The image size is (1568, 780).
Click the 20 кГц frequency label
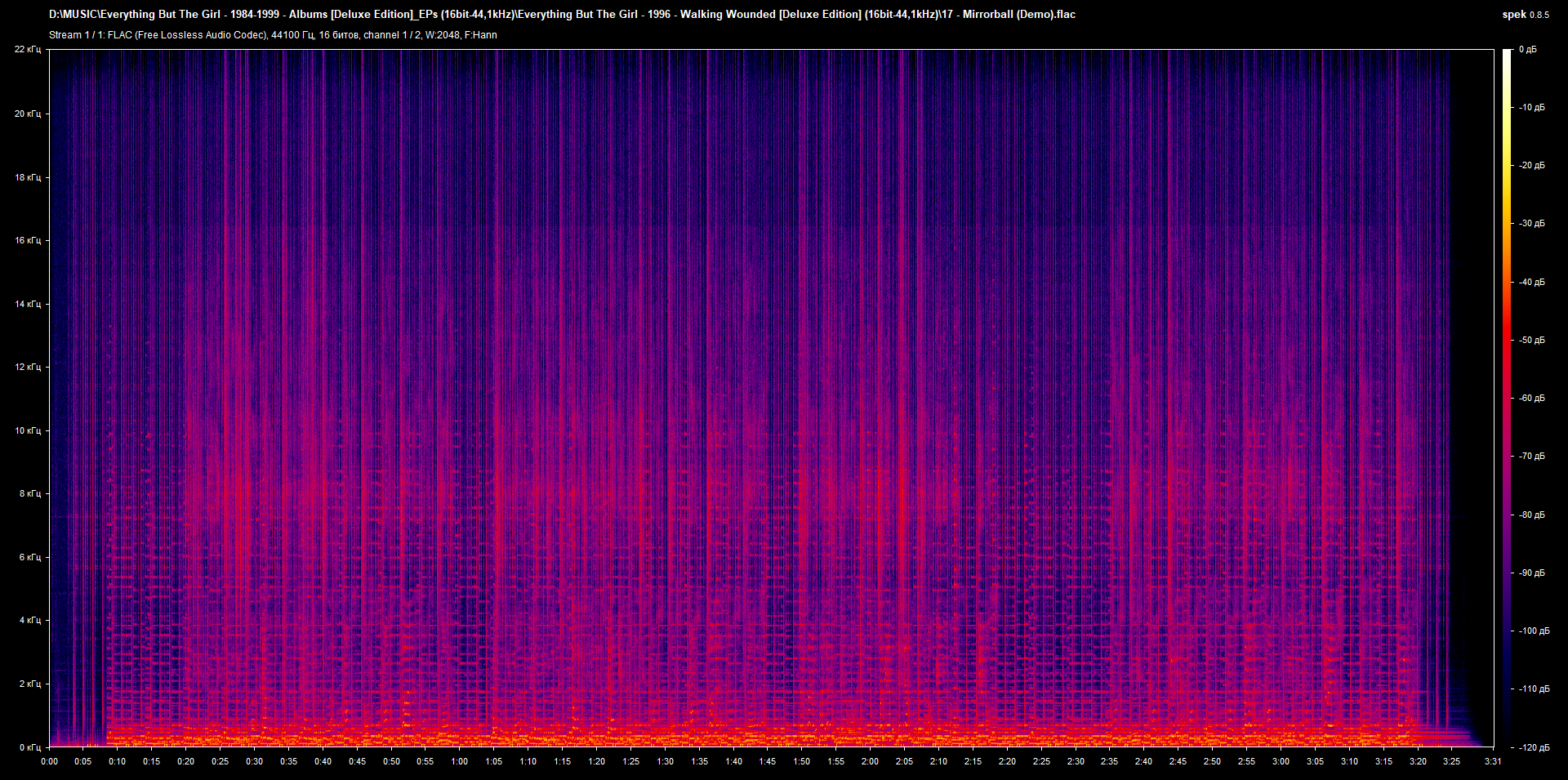pos(28,114)
